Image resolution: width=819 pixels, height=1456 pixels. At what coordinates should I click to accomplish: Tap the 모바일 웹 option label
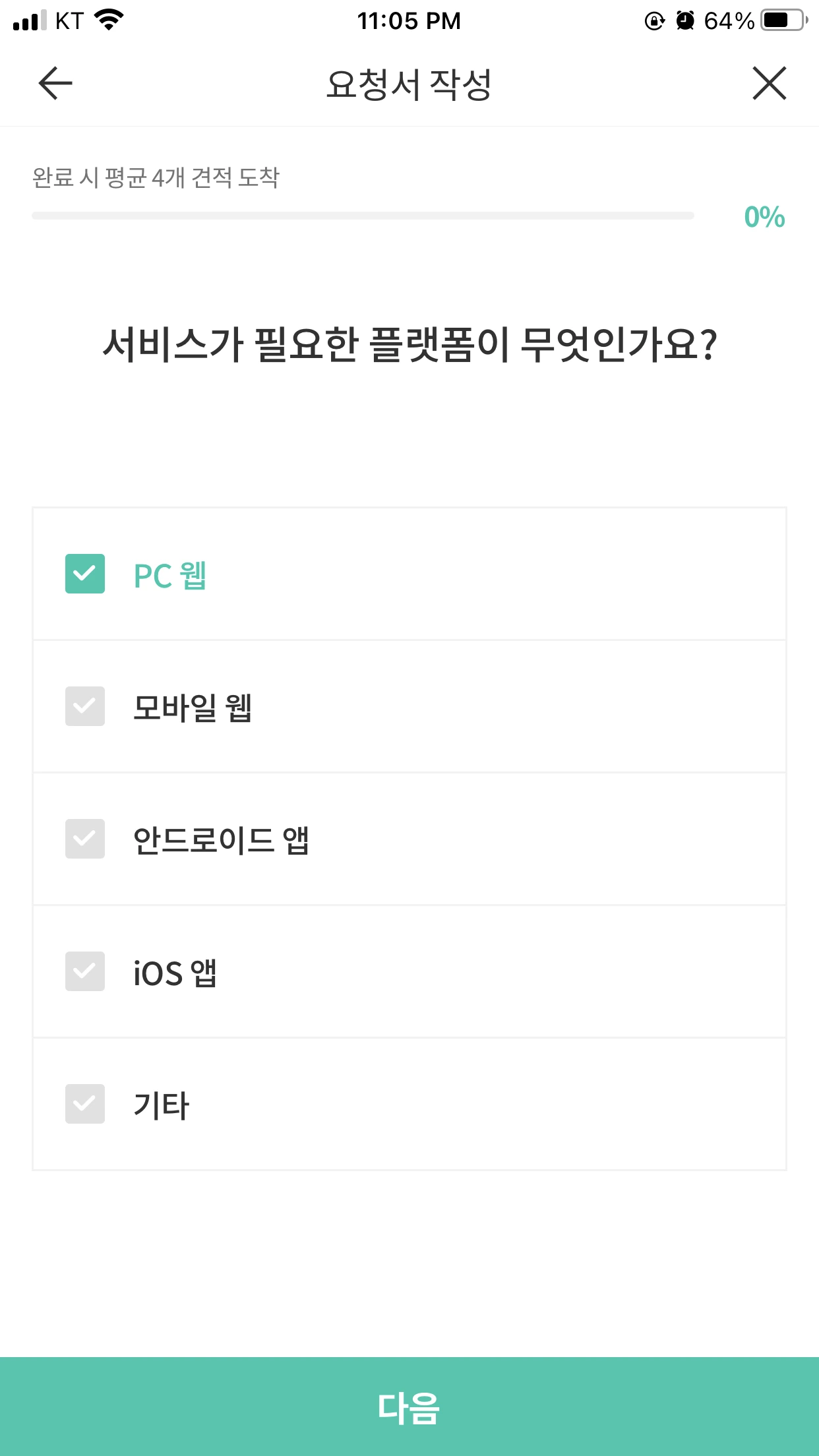click(x=193, y=708)
